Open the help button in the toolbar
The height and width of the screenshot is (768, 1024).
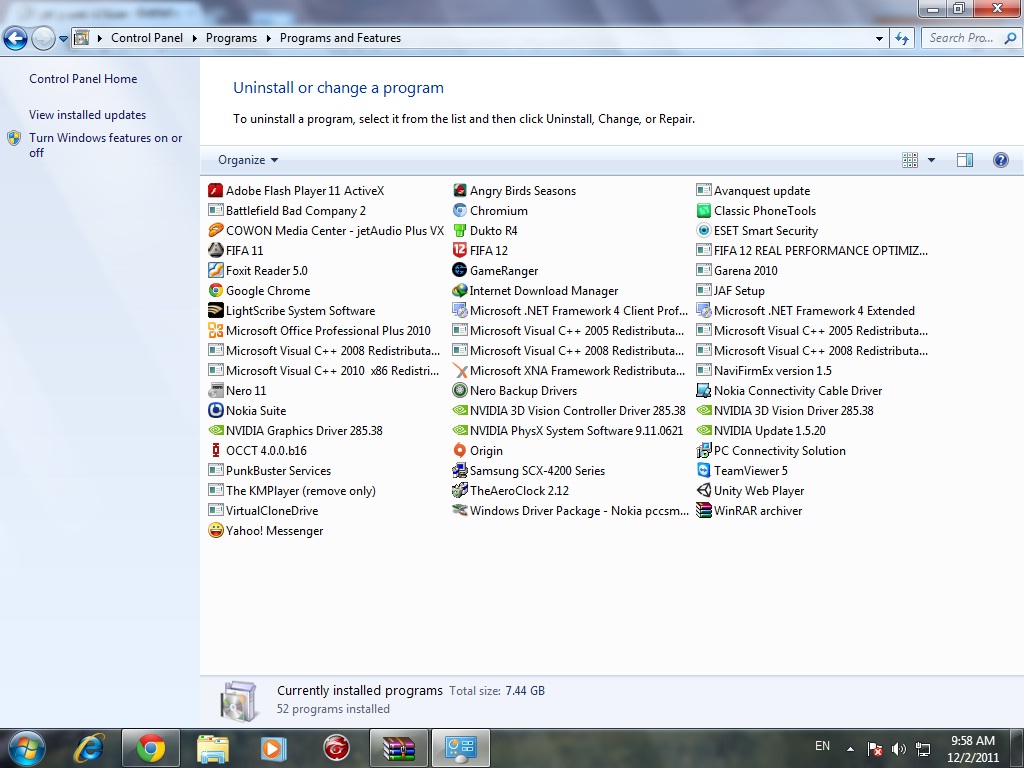pos(1000,160)
